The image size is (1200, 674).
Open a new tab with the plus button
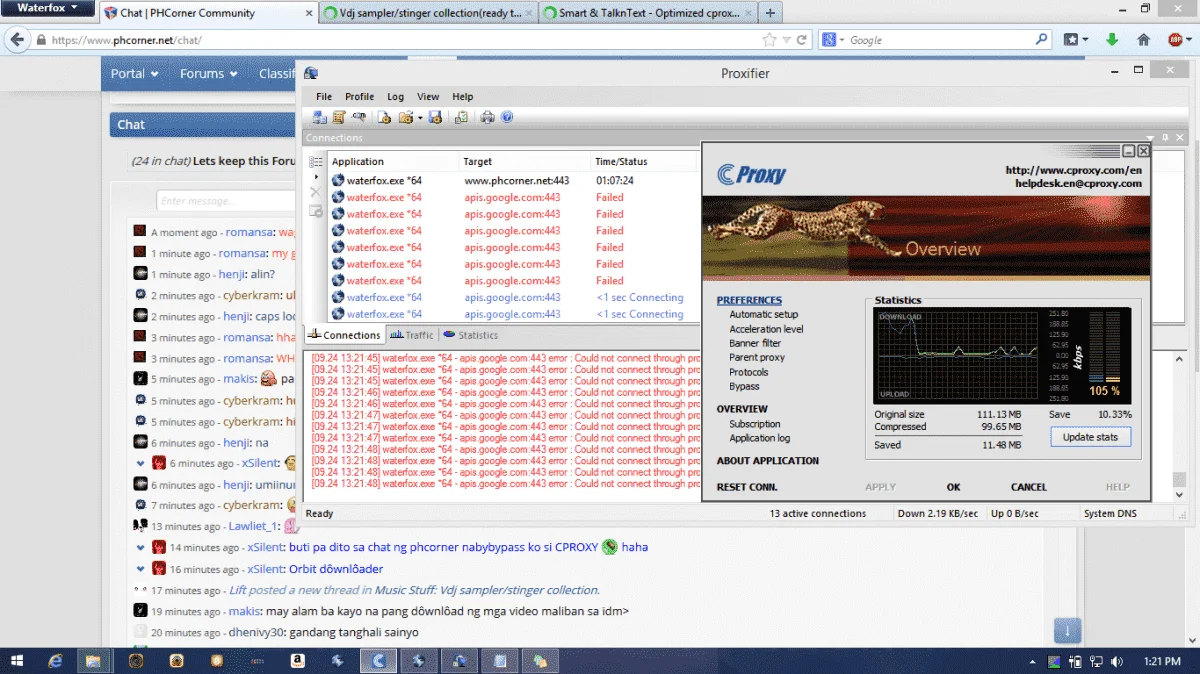770,13
